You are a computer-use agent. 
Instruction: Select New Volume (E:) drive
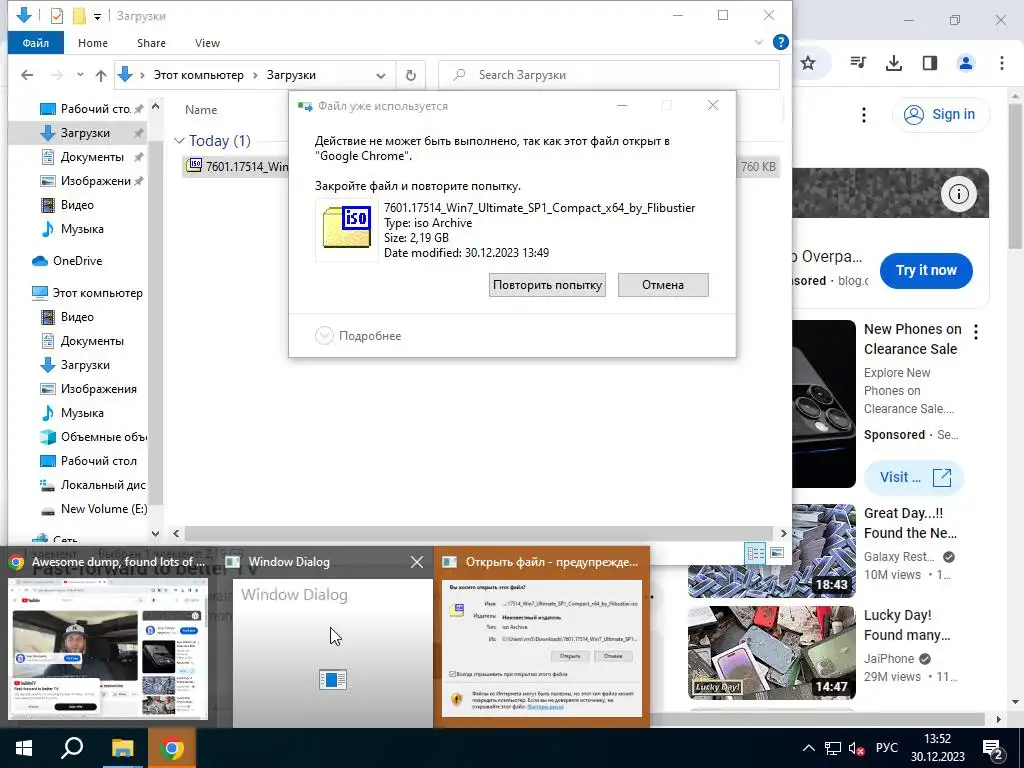click(93, 509)
